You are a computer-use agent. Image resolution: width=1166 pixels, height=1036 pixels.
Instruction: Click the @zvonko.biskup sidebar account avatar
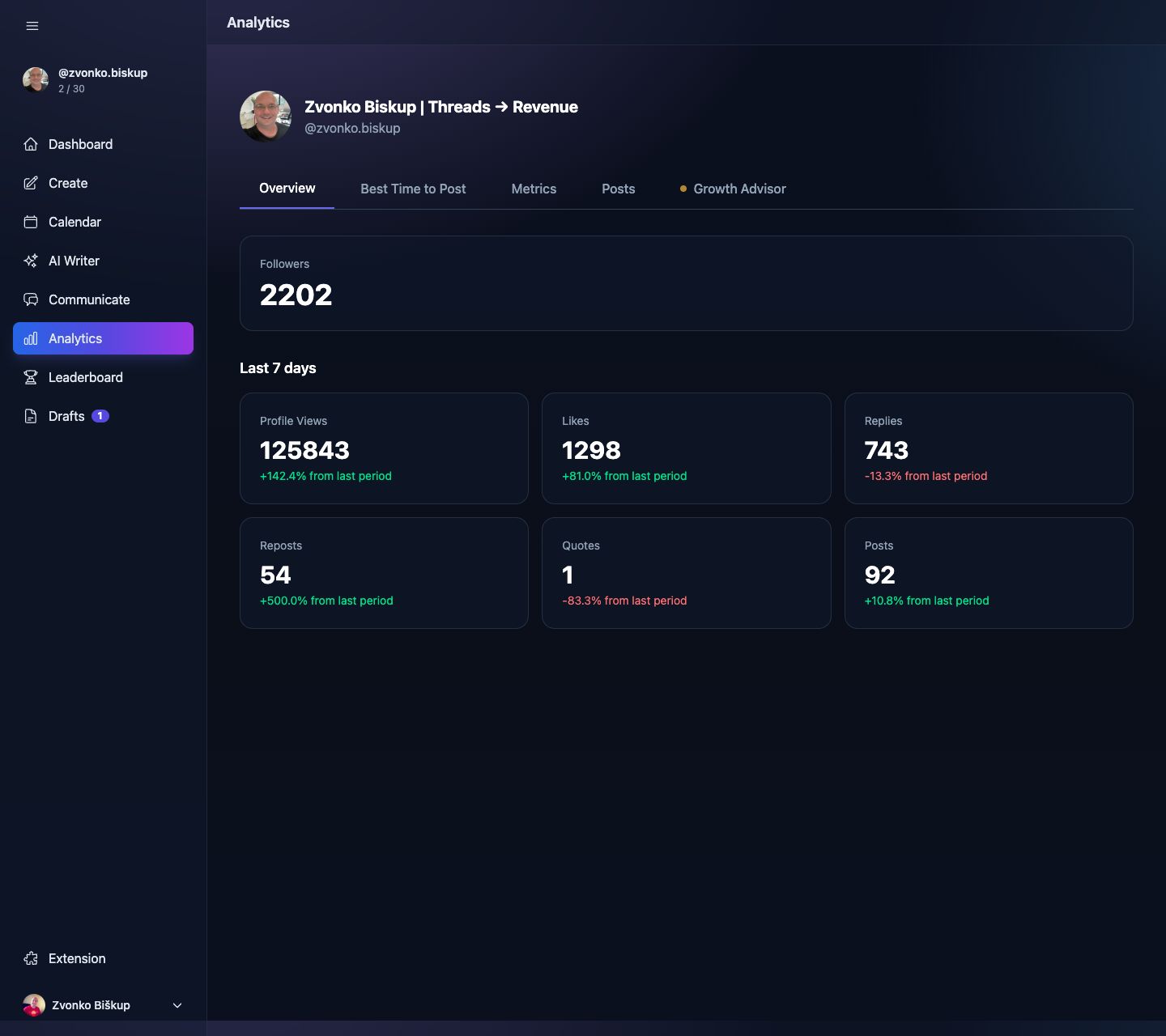[x=36, y=80]
